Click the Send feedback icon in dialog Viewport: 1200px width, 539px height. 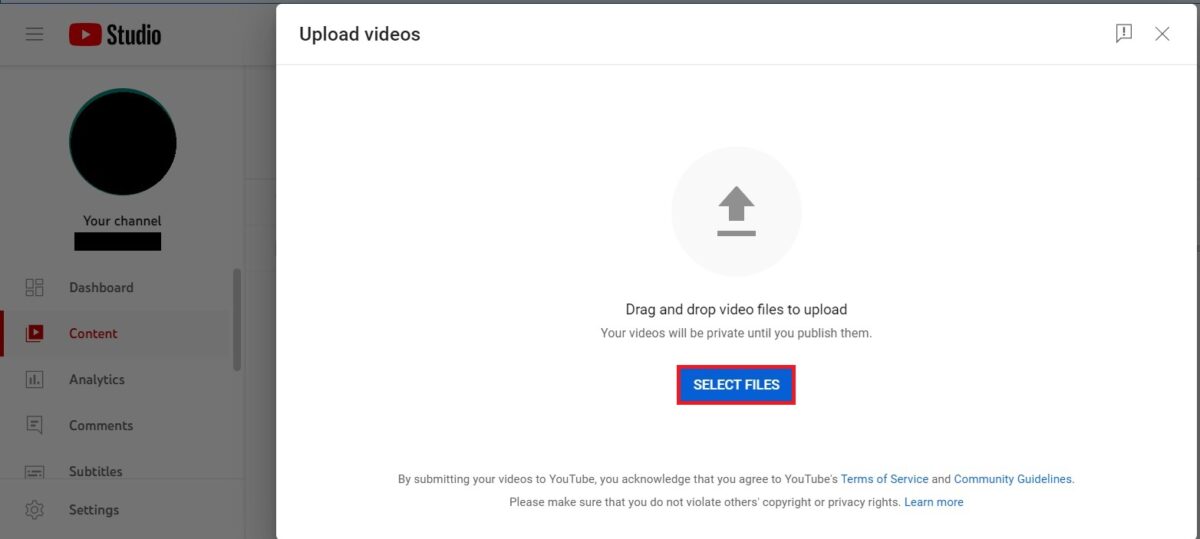click(x=1124, y=34)
